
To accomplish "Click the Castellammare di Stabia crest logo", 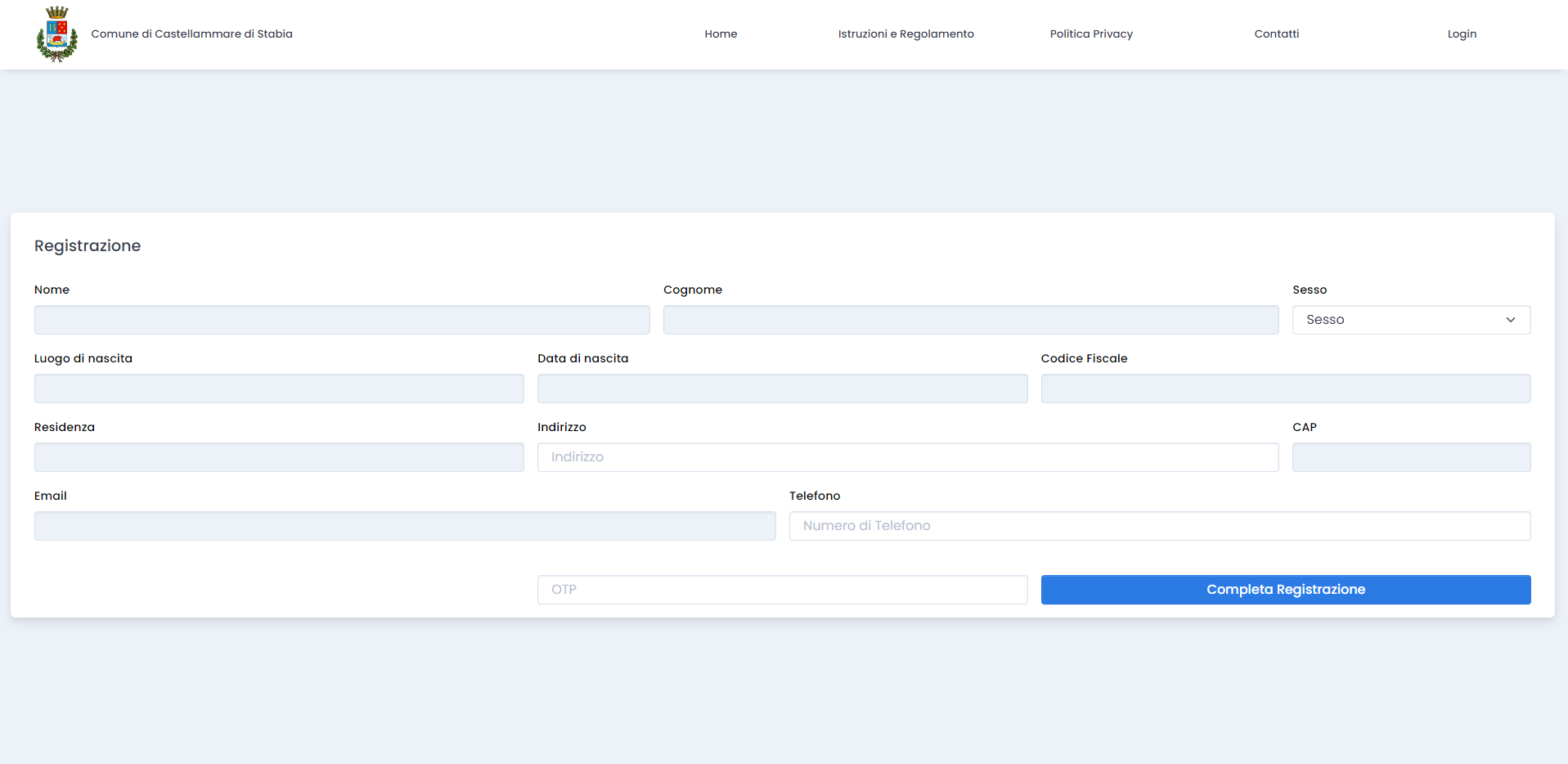I will [57, 34].
